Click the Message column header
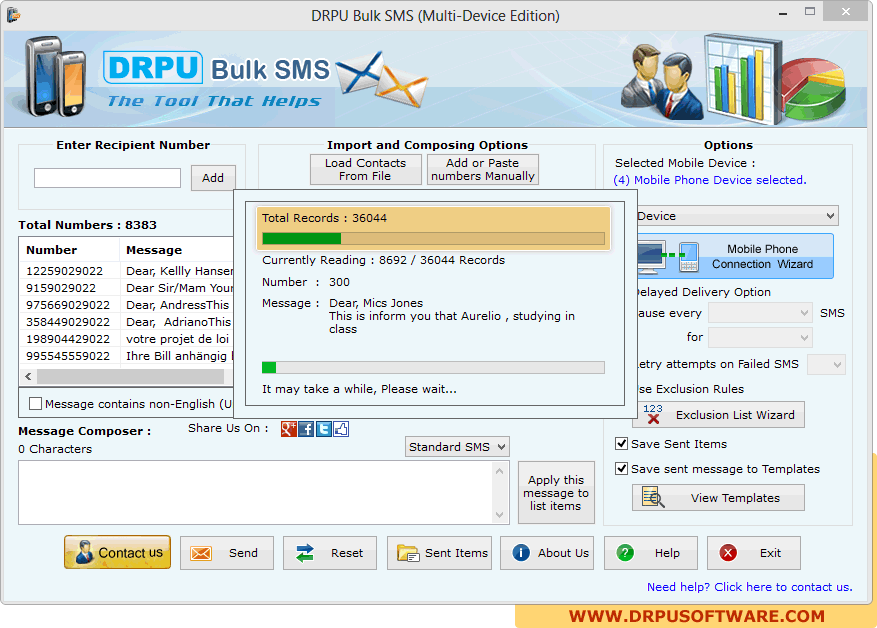Viewport: 877px width, 628px height. 176,250
